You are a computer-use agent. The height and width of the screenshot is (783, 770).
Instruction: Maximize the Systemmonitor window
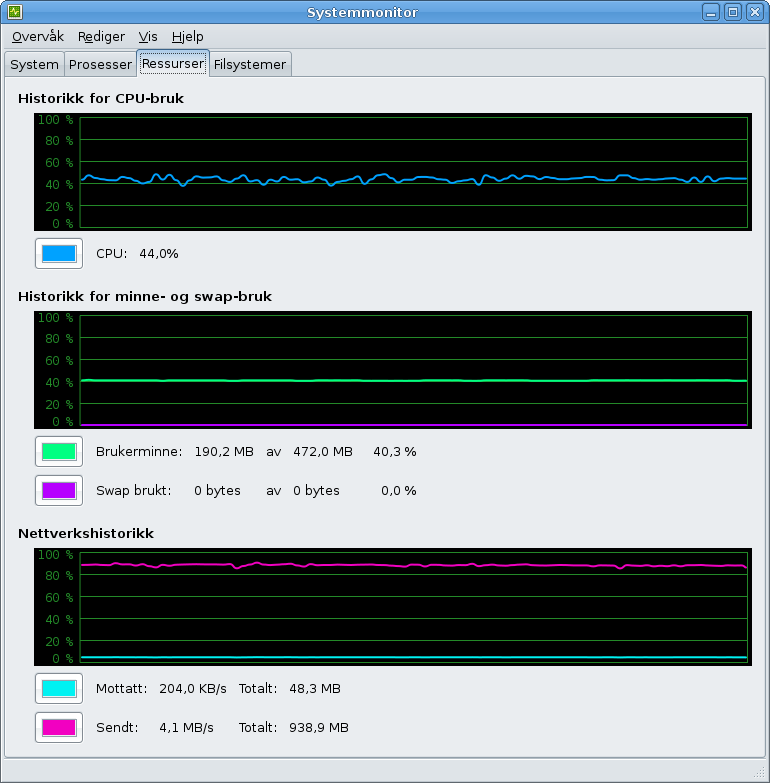pyautogui.click(x=733, y=11)
